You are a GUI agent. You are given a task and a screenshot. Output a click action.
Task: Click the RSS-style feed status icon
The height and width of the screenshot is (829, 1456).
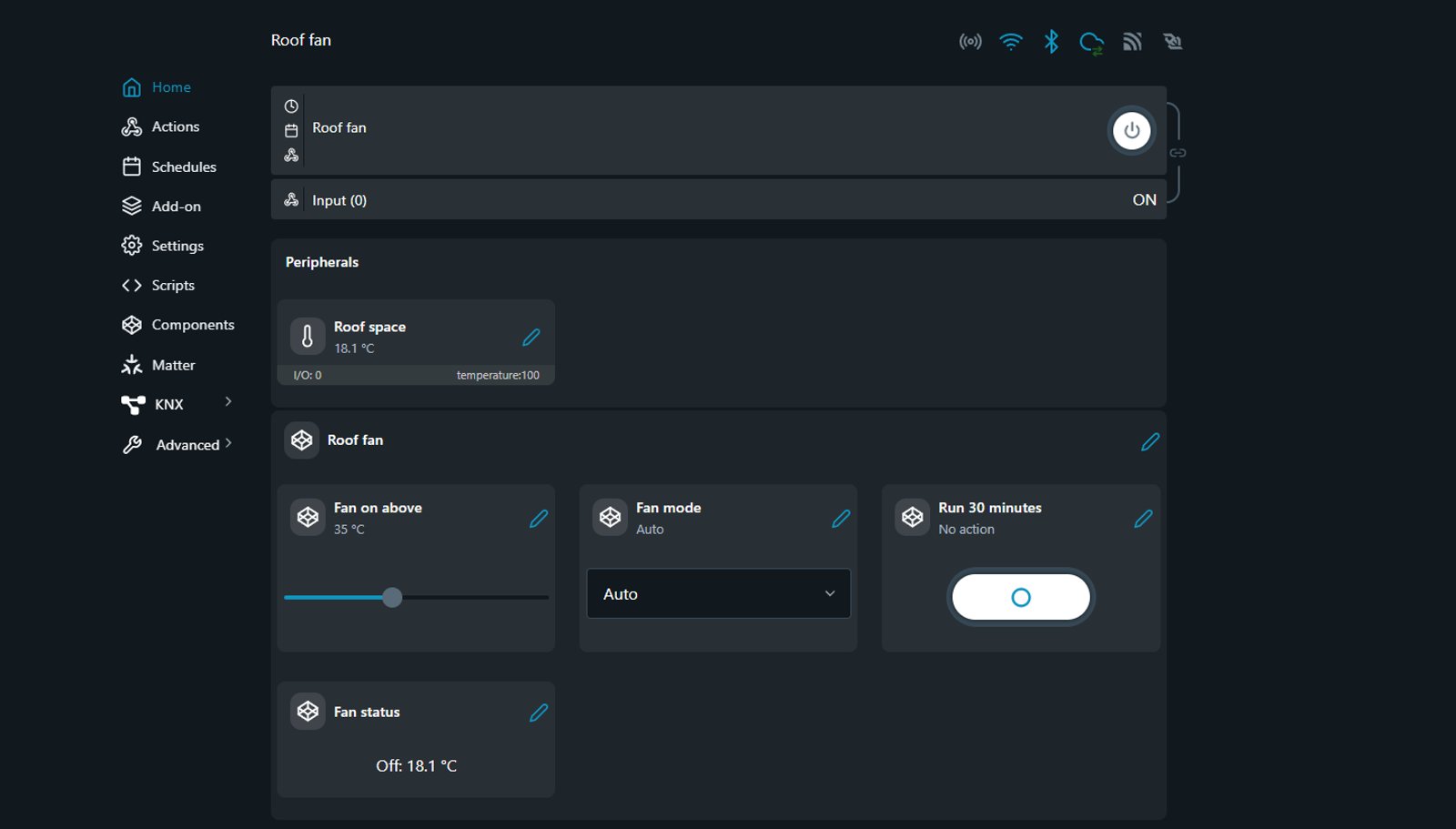coord(1132,42)
